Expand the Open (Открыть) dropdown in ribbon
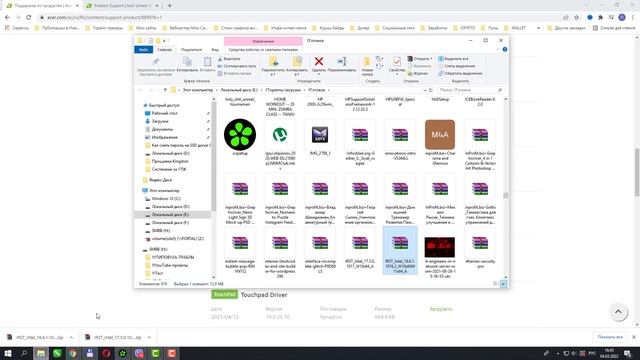 pos(431,59)
